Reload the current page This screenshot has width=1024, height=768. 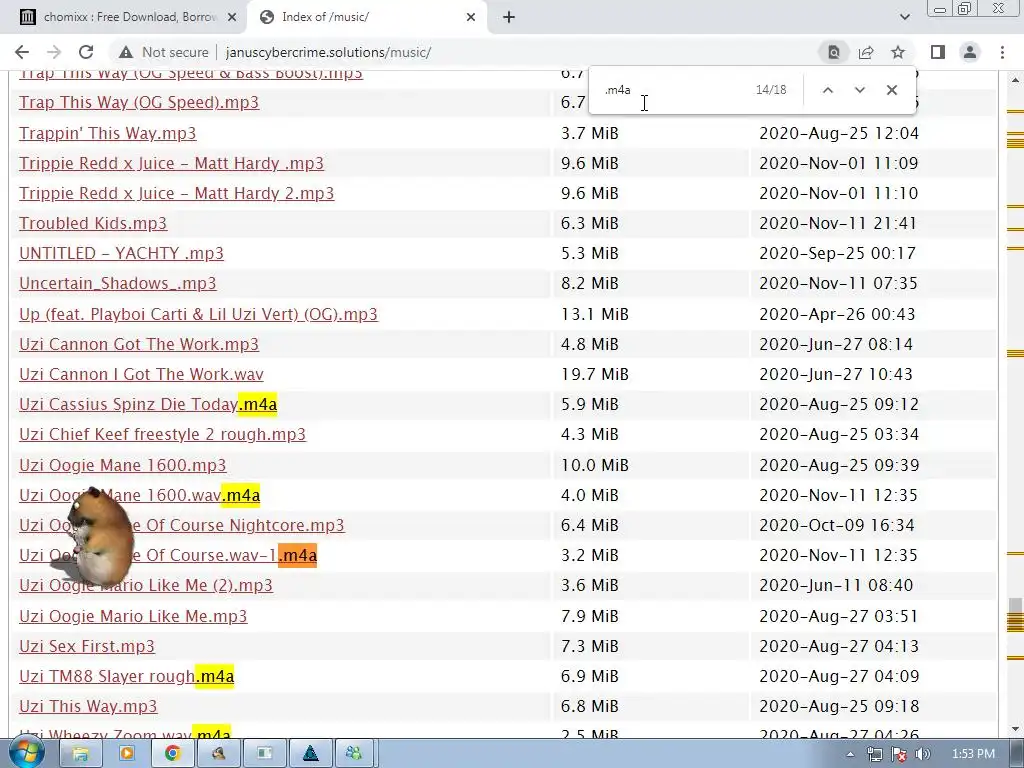86,52
